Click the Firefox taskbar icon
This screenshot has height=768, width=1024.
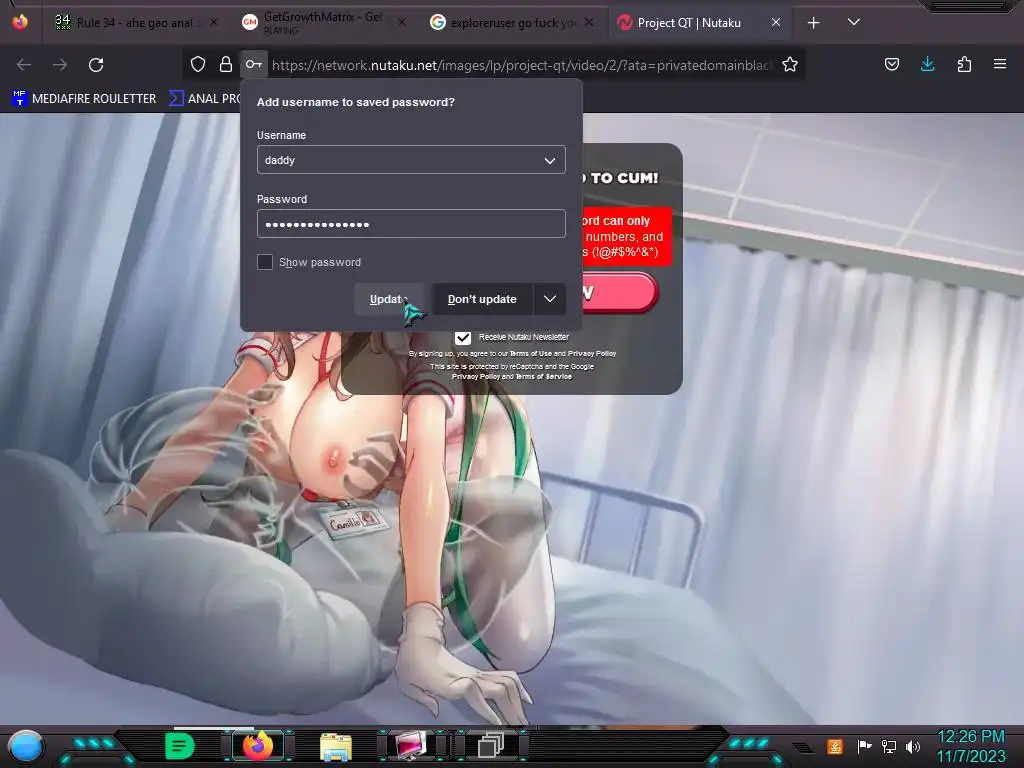click(x=258, y=746)
